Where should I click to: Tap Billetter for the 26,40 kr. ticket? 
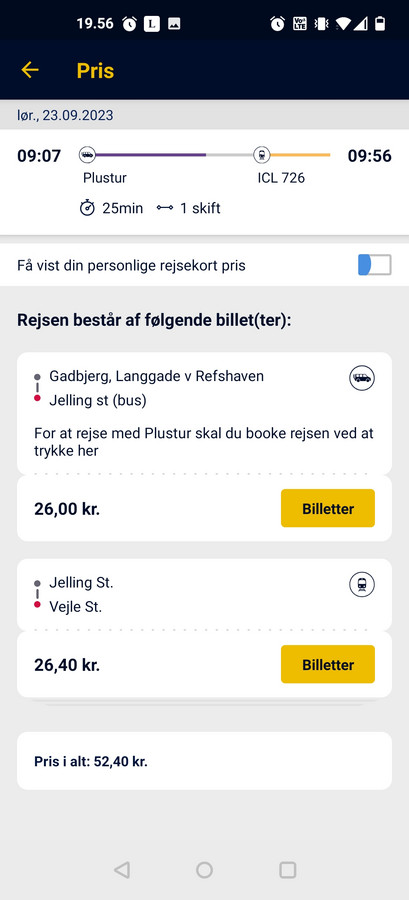point(328,664)
